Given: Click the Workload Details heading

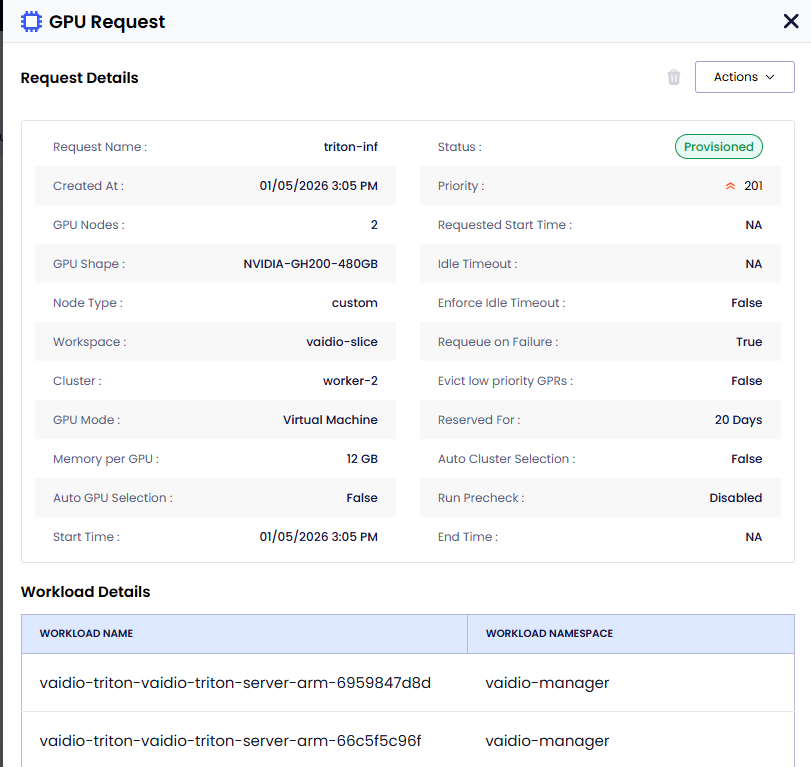Looking at the screenshot, I should pyautogui.click(x=85, y=592).
